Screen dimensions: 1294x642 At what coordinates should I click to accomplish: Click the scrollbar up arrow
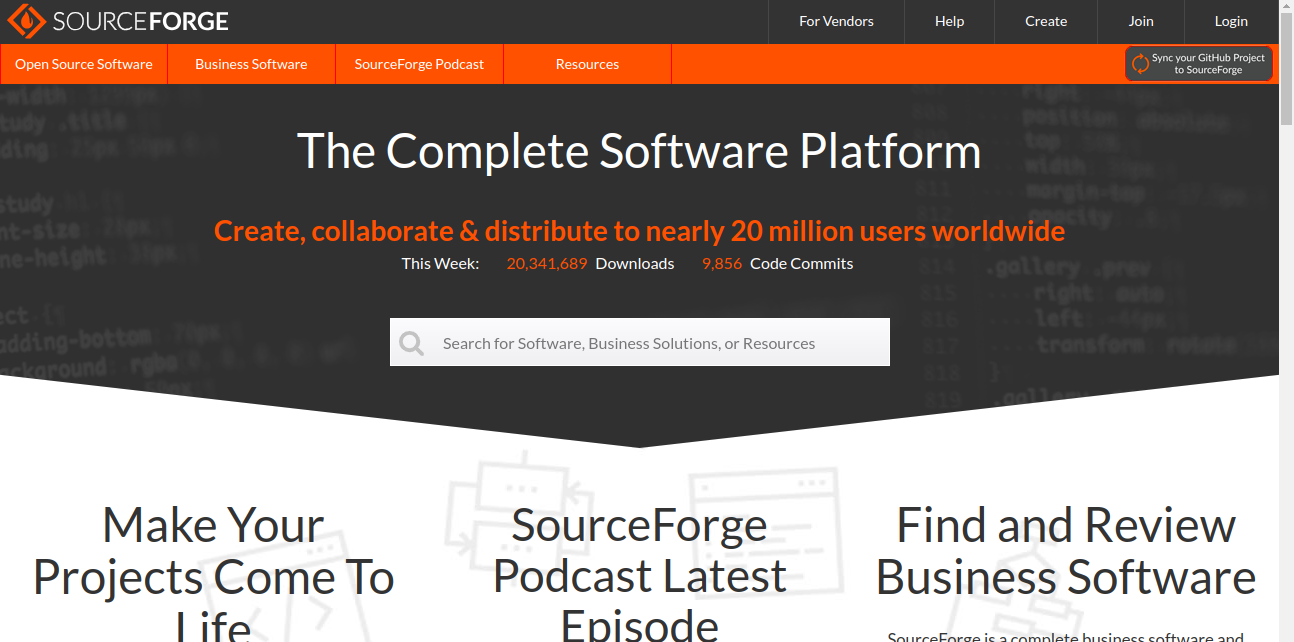click(x=1286, y=8)
